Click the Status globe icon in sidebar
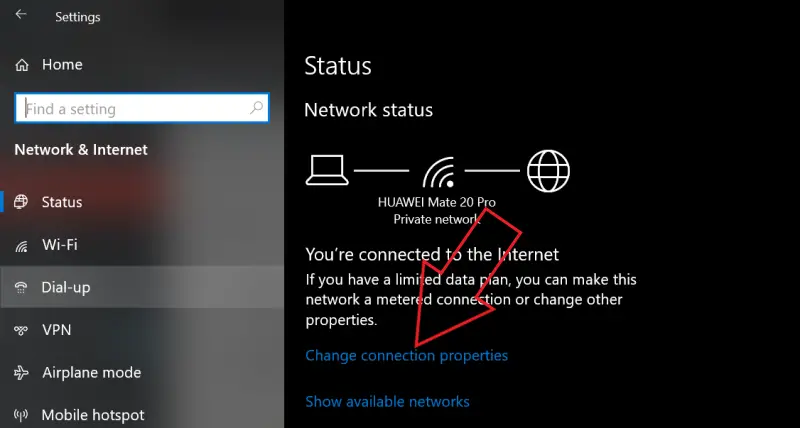 pos(21,202)
